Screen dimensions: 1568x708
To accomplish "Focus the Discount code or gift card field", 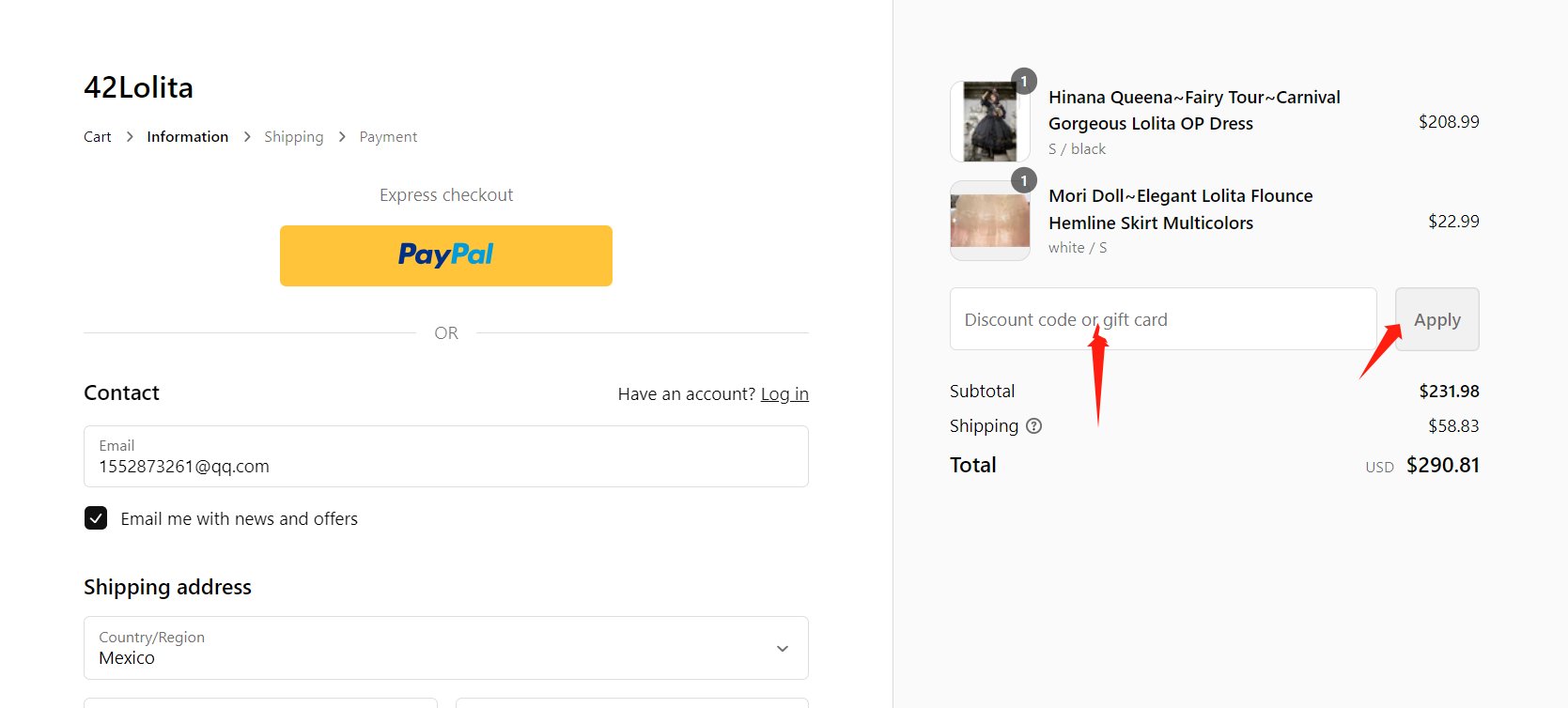I will point(1163,319).
